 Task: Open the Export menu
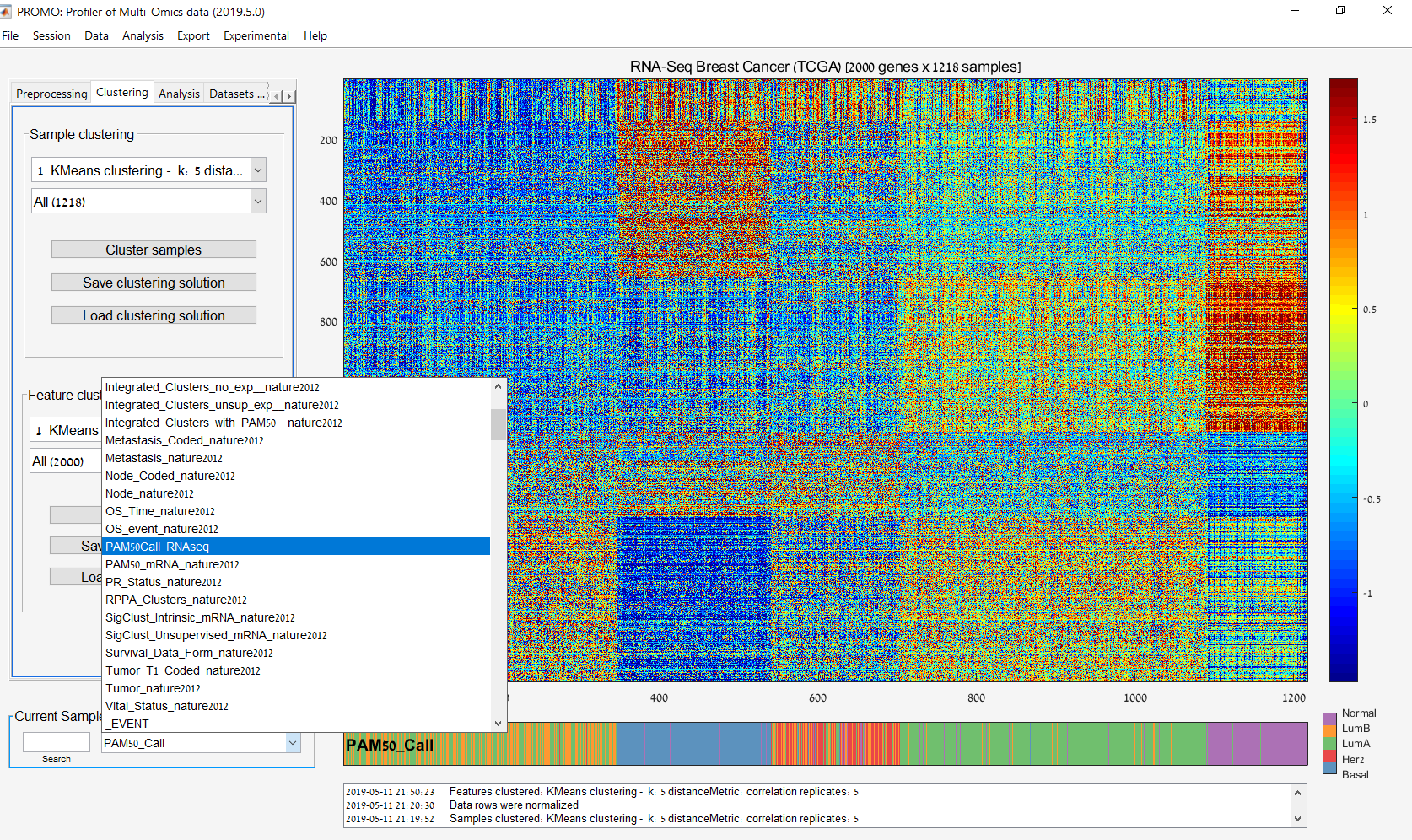(x=193, y=35)
